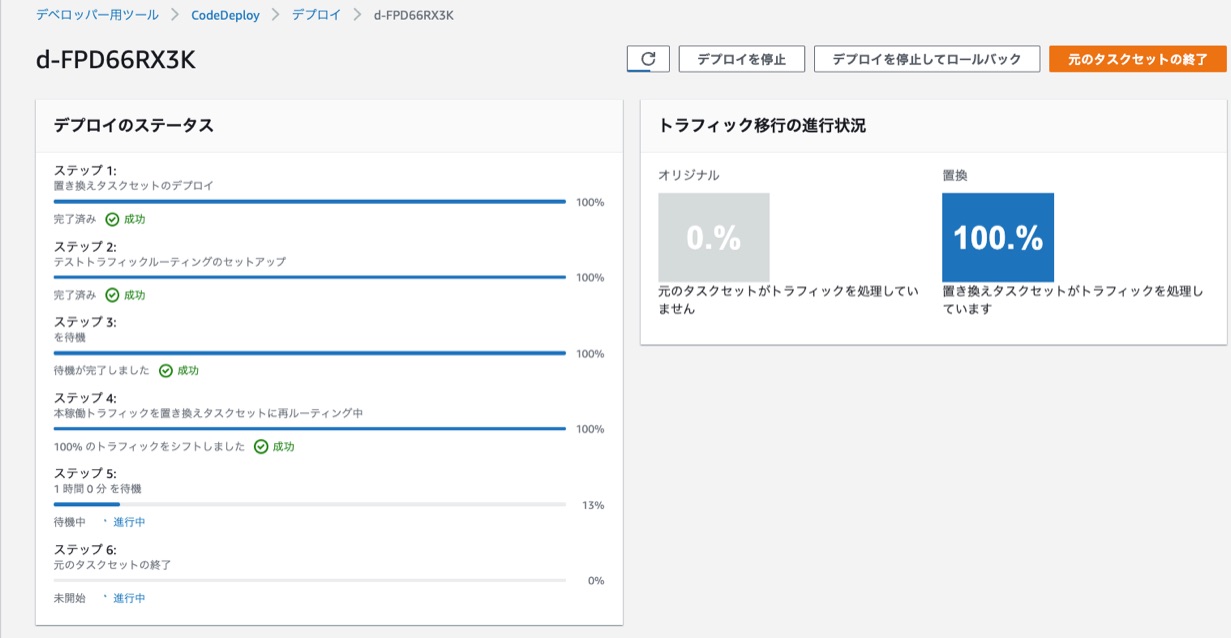Click the success checkmark beside step 2
This screenshot has height=638, width=1231.
tap(114, 294)
